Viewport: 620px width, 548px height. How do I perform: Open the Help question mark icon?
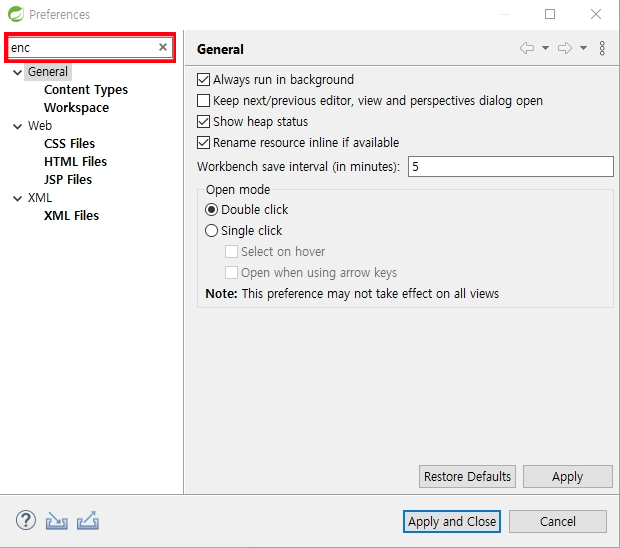(x=26, y=520)
